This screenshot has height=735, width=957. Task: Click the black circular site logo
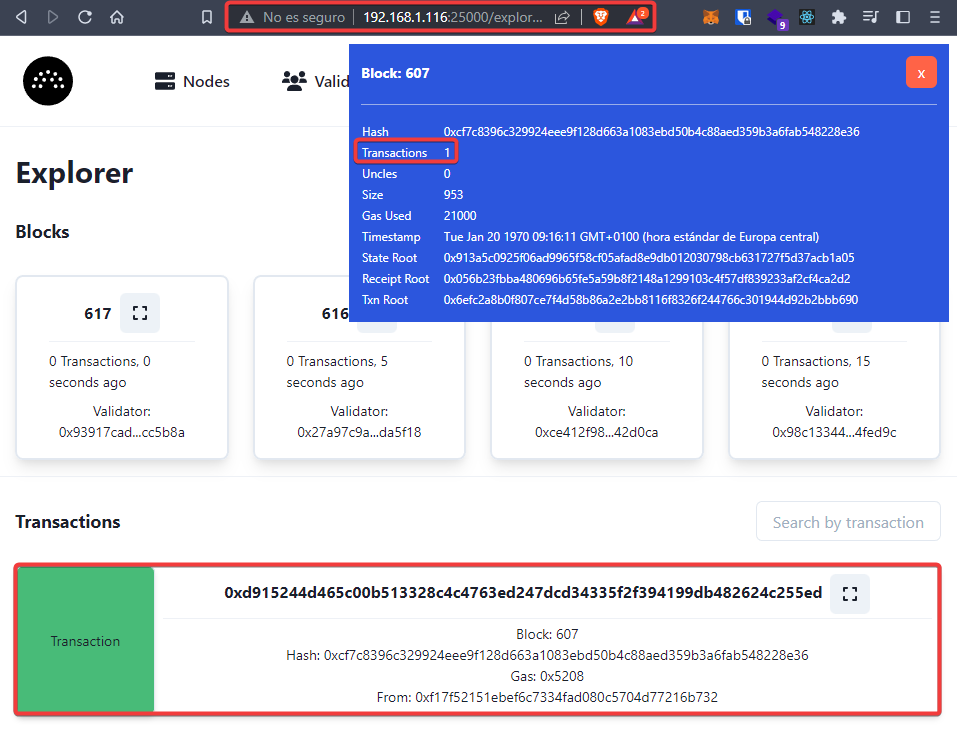48,81
